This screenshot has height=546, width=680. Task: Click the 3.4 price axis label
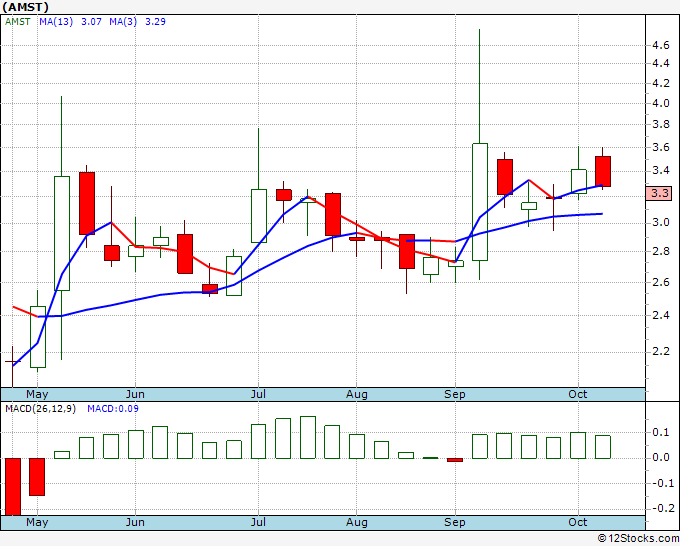point(660,170)
